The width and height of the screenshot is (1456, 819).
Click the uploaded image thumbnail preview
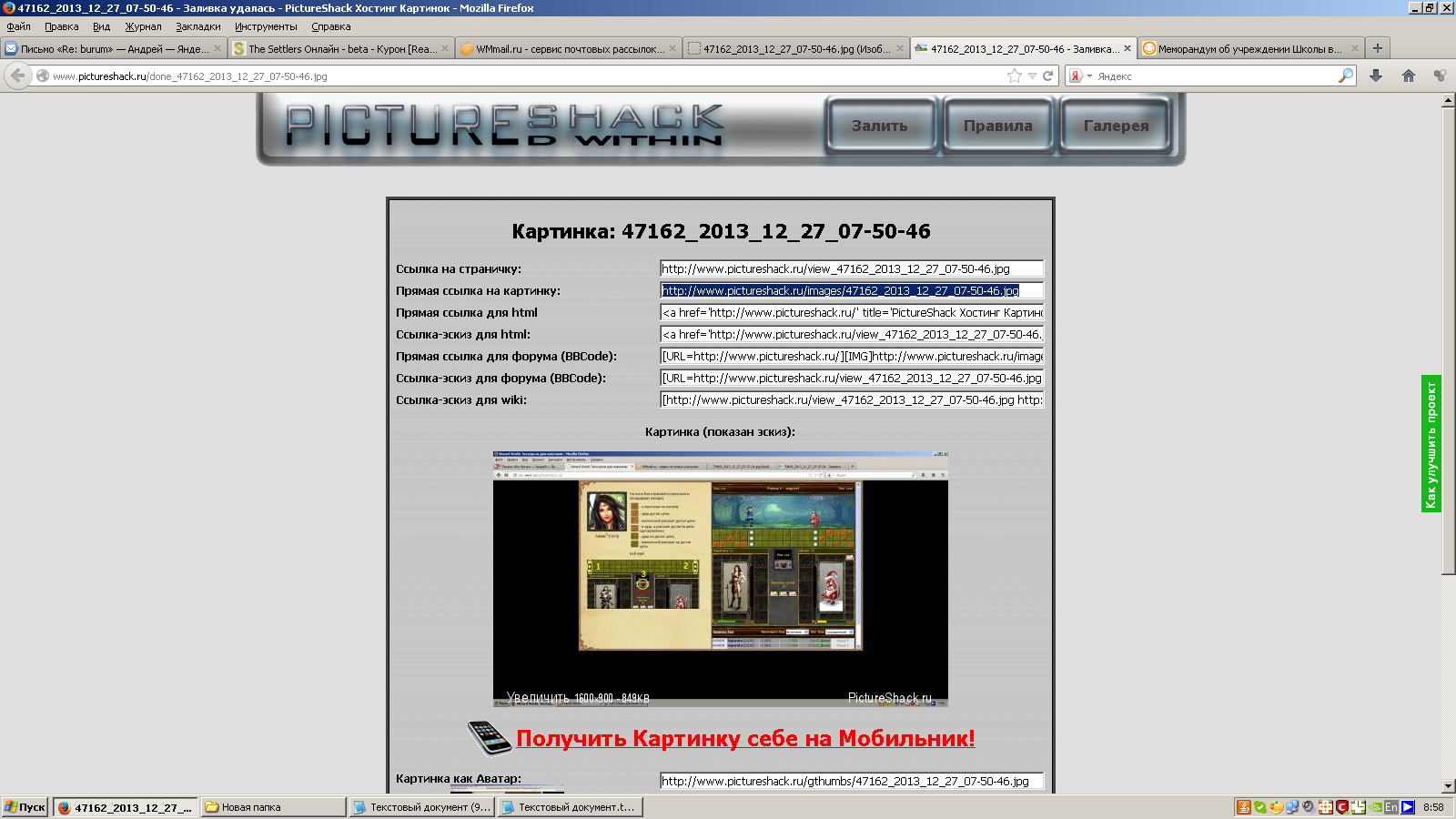pos(720,578)
